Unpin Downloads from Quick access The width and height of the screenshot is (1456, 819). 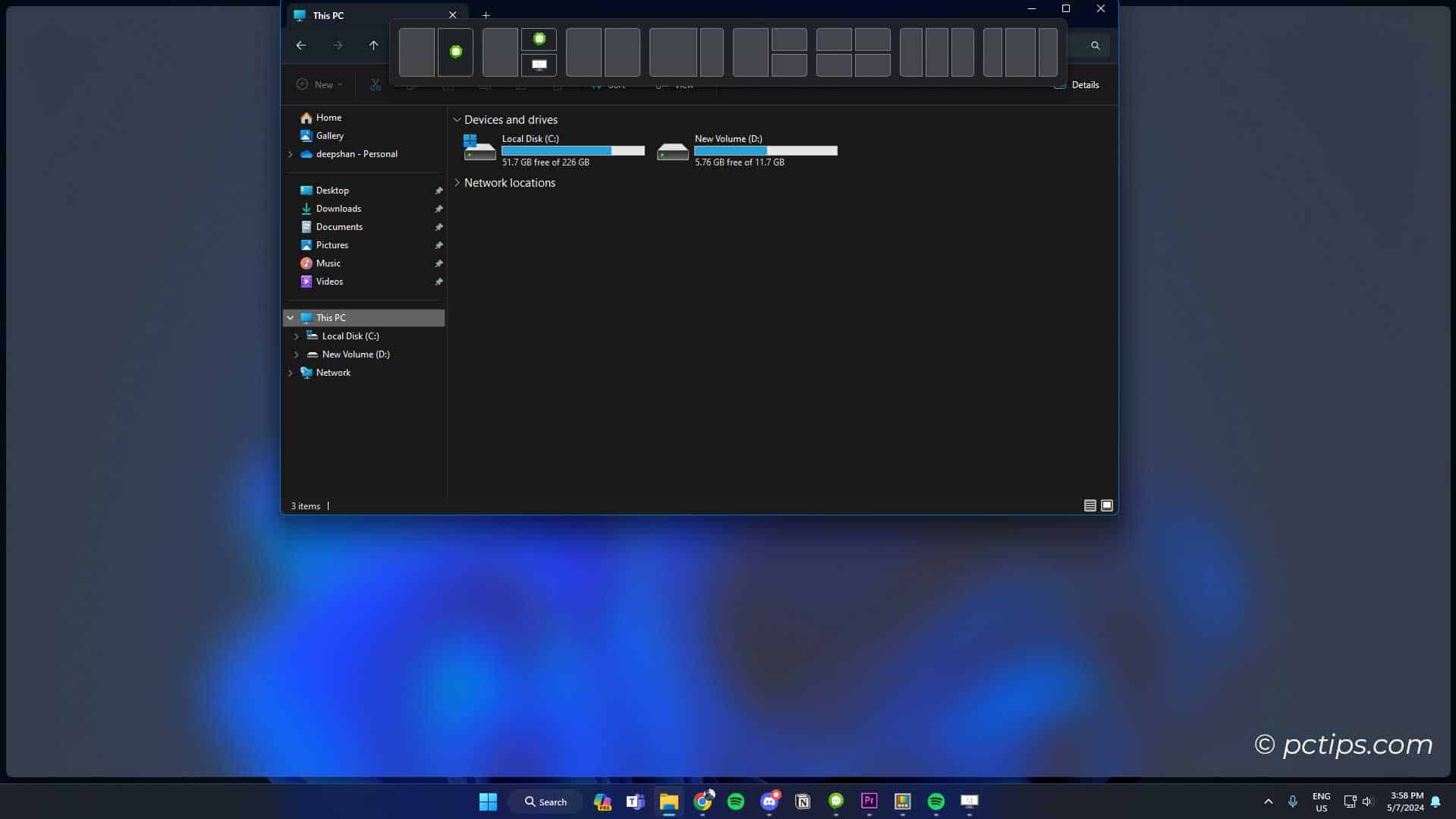pos(439,209)
